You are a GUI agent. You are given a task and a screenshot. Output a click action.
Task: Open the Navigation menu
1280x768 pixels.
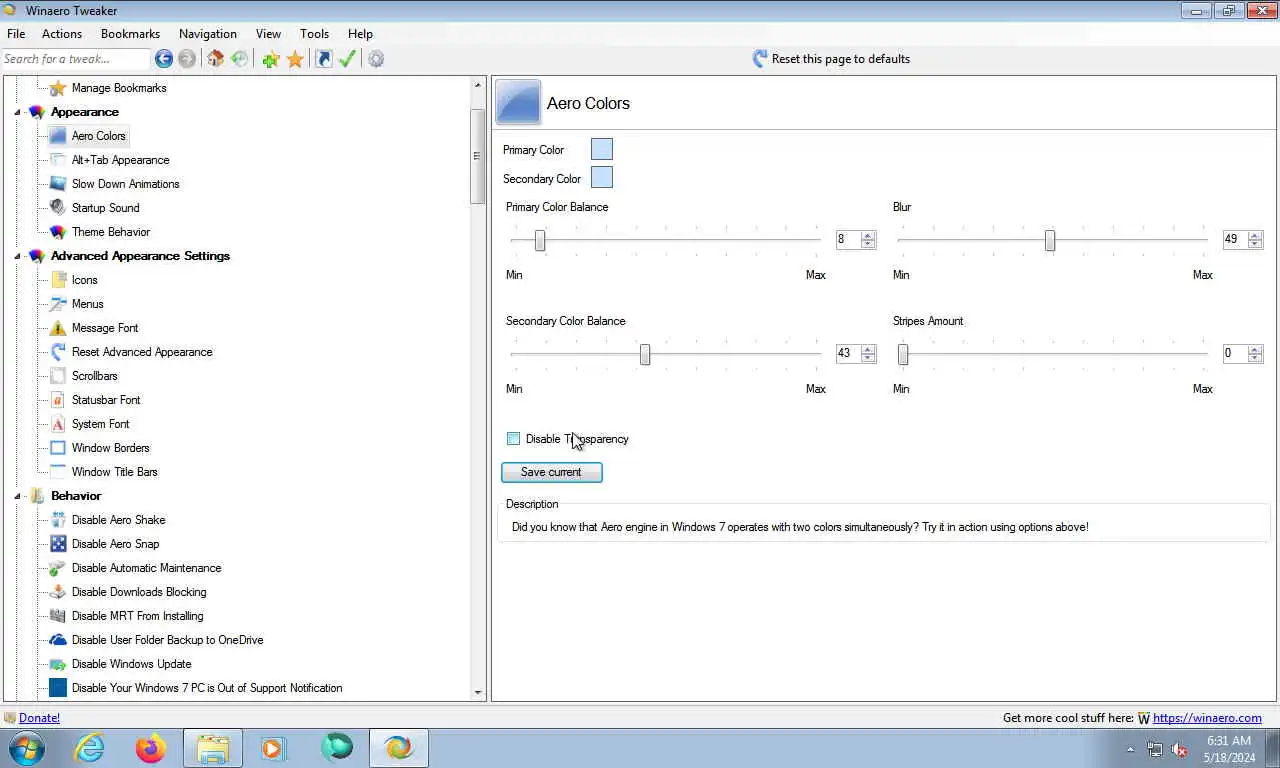(208, 34)
